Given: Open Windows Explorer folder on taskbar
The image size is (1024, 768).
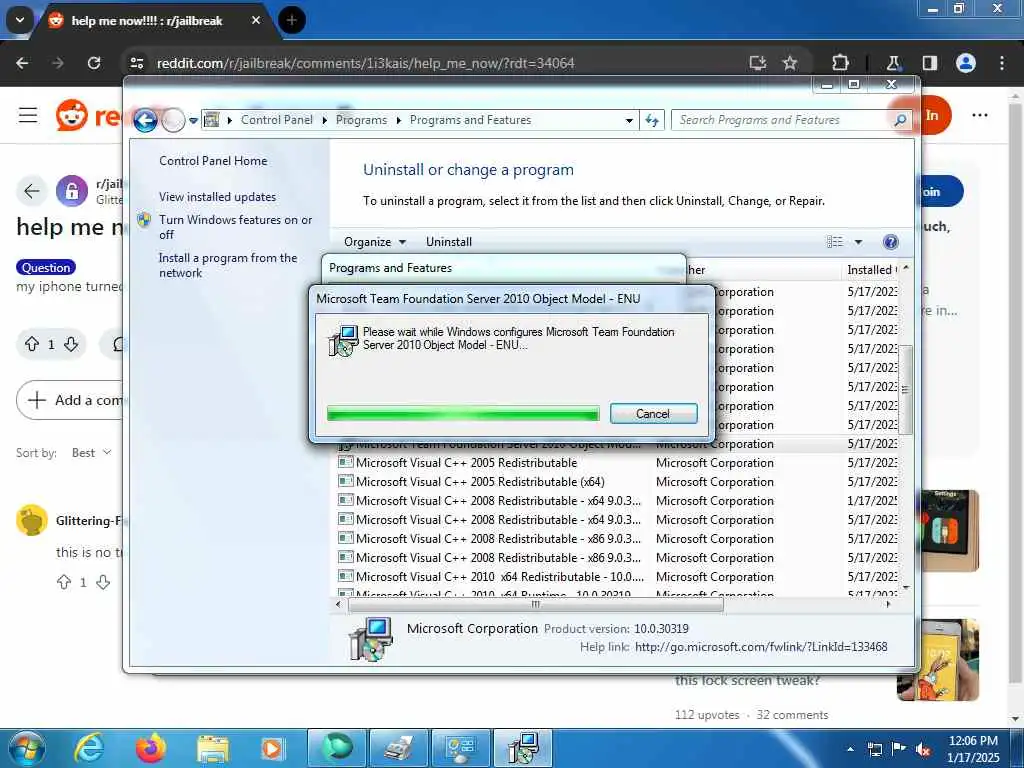Looking at the screenshot, I should 212,748.
